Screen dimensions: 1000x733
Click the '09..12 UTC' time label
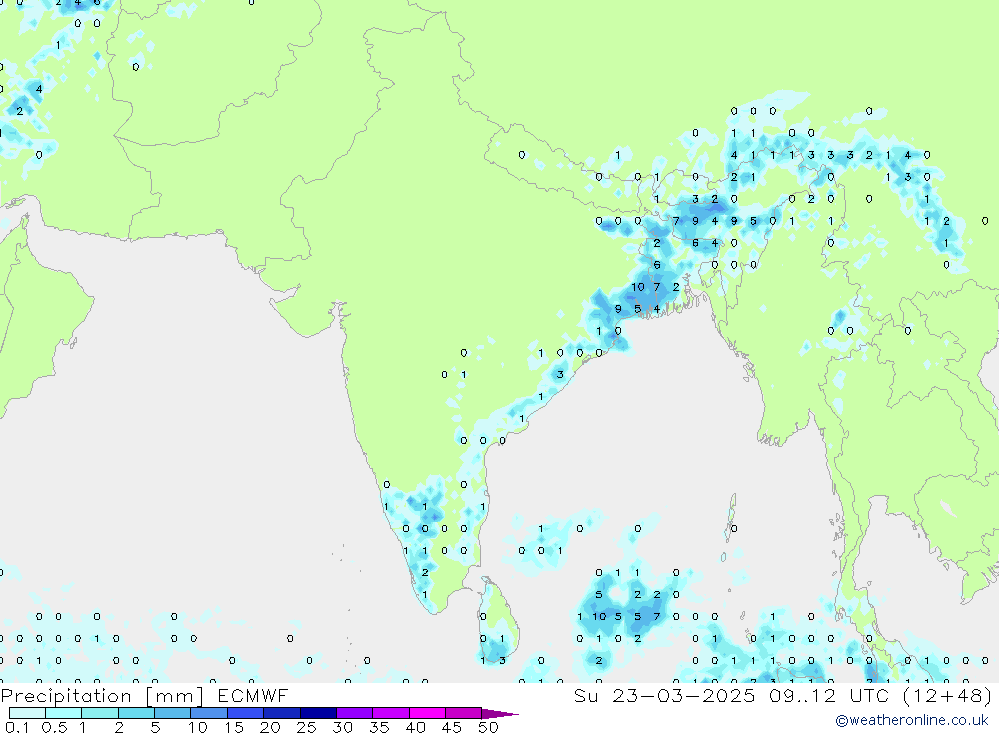(830, 695)
